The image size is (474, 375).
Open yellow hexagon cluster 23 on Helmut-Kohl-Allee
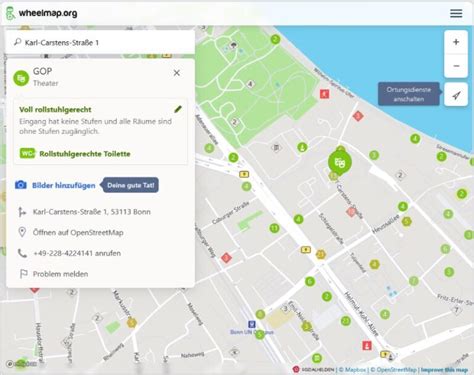tap(320, 254)
